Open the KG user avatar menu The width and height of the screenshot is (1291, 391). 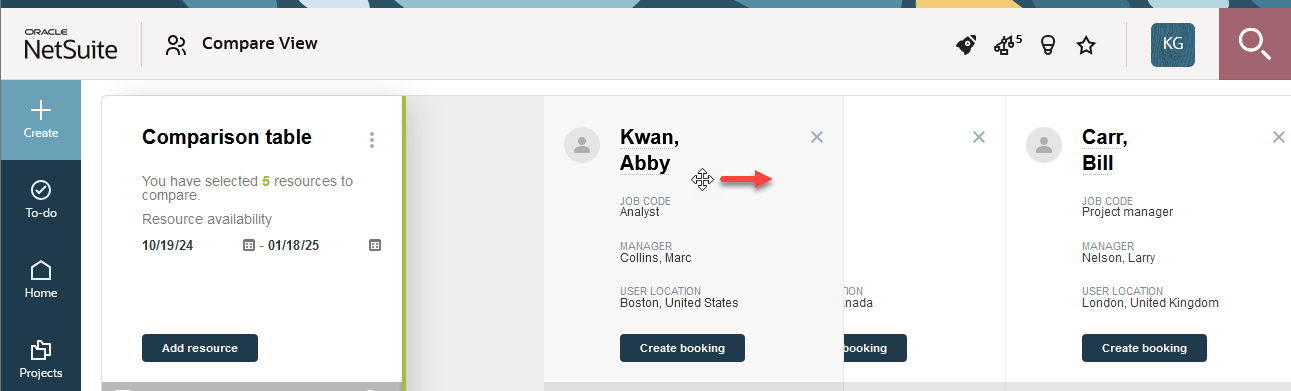point(1173,45)
